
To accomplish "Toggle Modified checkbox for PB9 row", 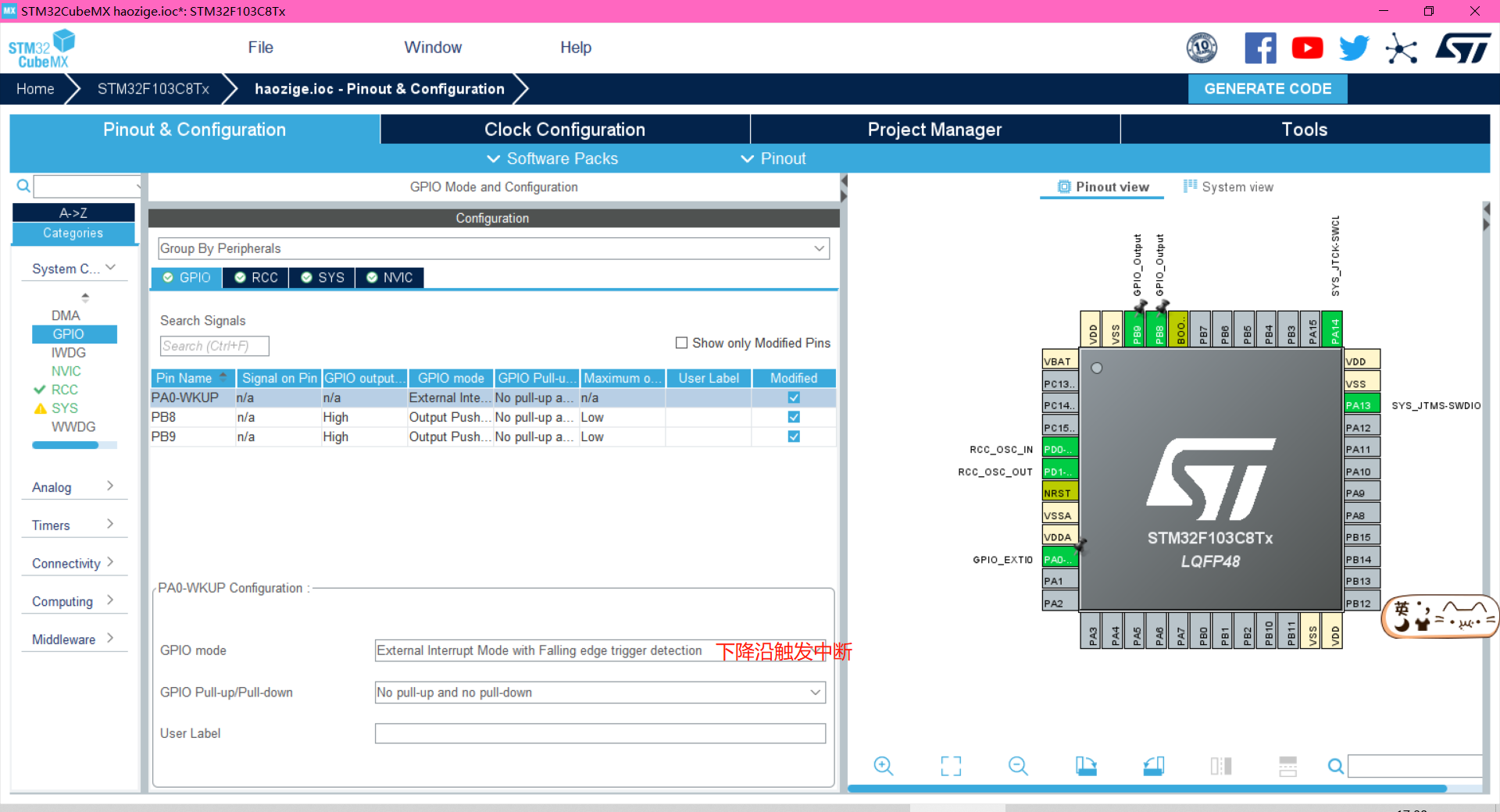I will click(794, 436).
